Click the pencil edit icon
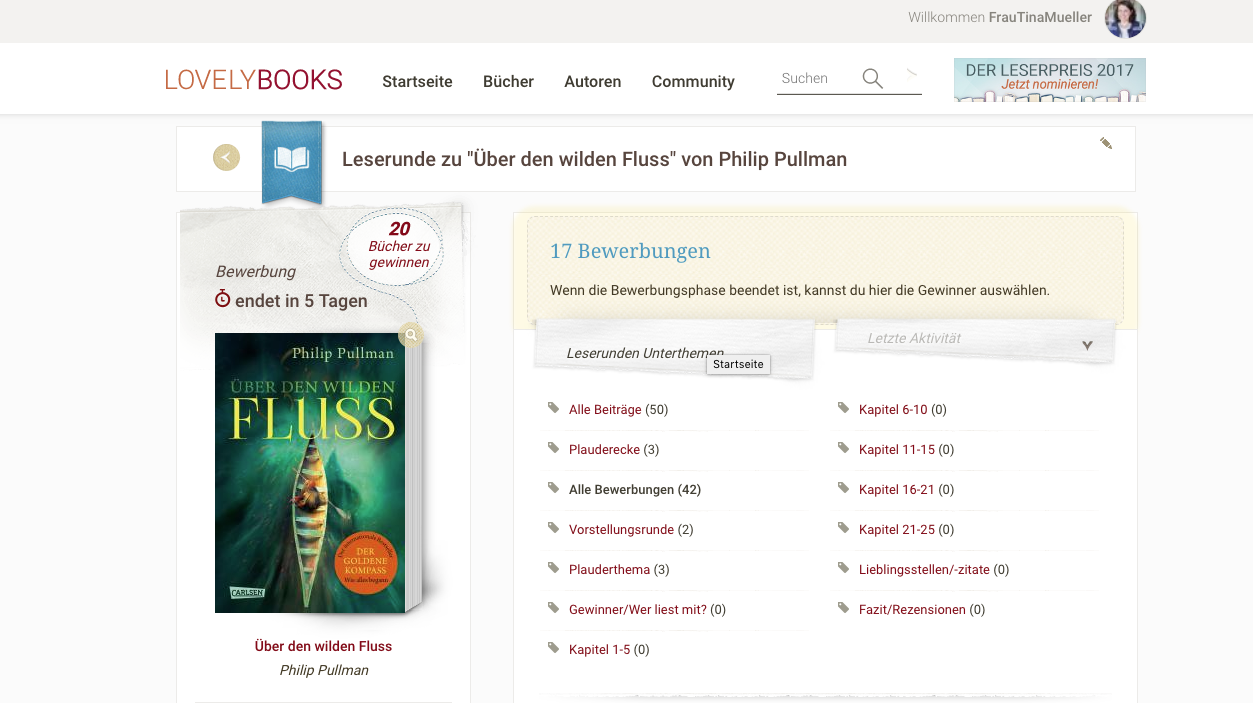Screen dimensions: 1253x703 click(x=1106, y=143)
